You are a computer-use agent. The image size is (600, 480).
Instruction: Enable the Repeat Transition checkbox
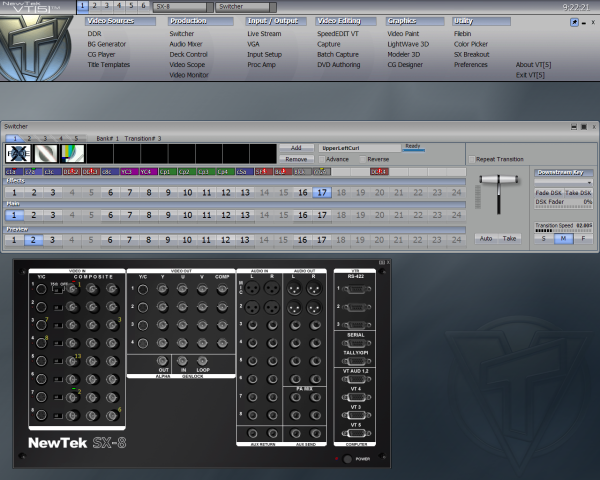point(472,159)
